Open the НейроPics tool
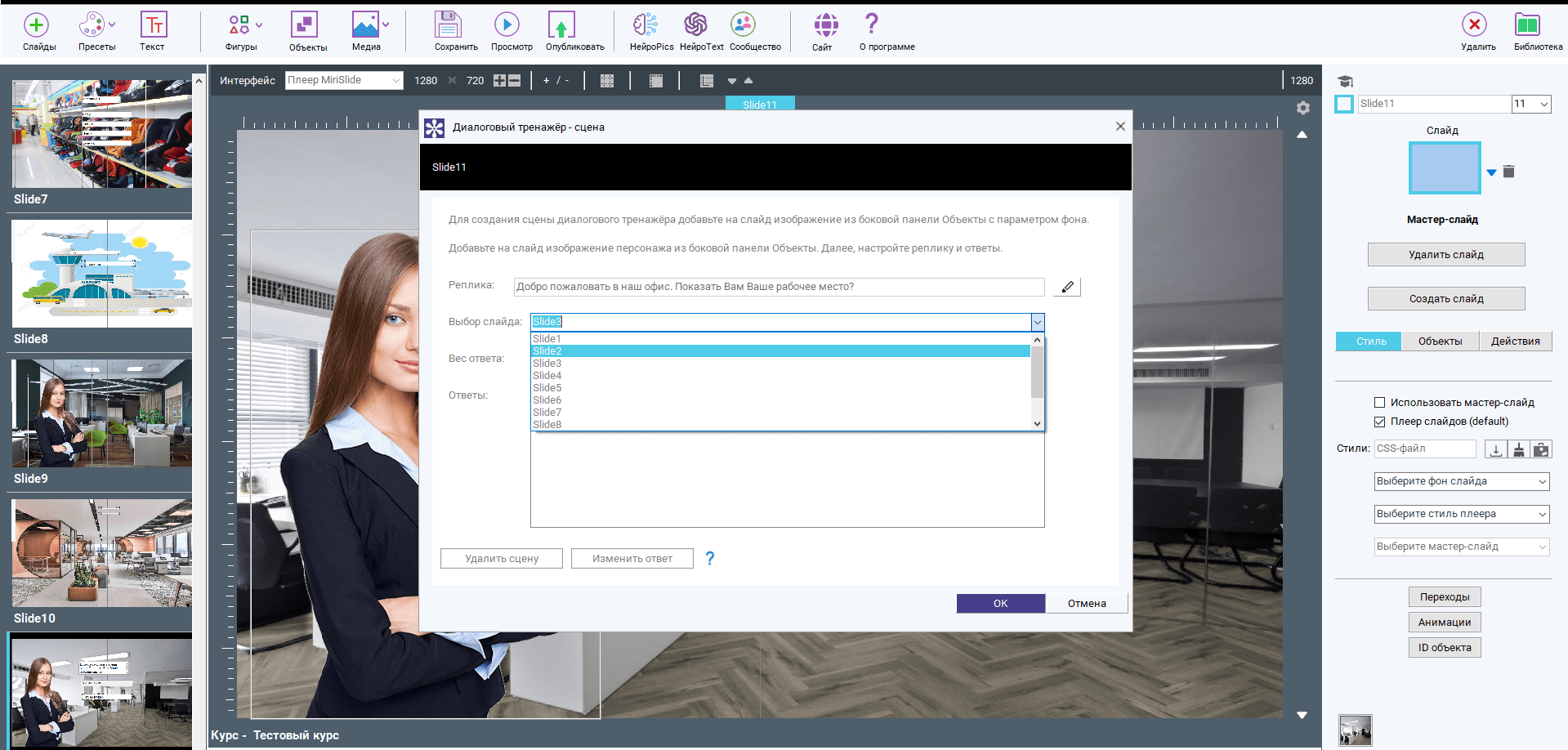 tap(646, 25)
